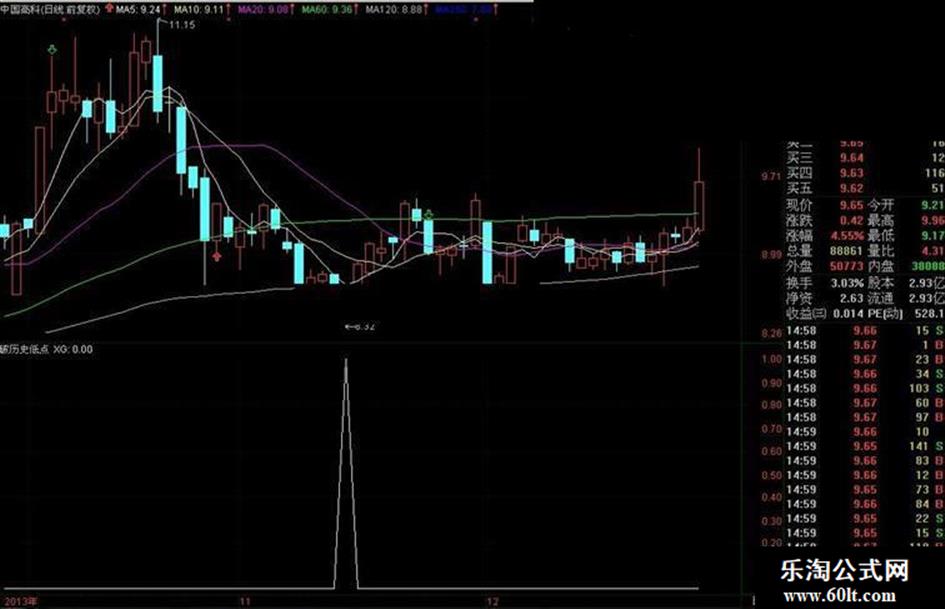The height and width of the screenshot is (609, 945).
Task: Click the red up-arrow before MA5
Action: (x=109, y=9)
